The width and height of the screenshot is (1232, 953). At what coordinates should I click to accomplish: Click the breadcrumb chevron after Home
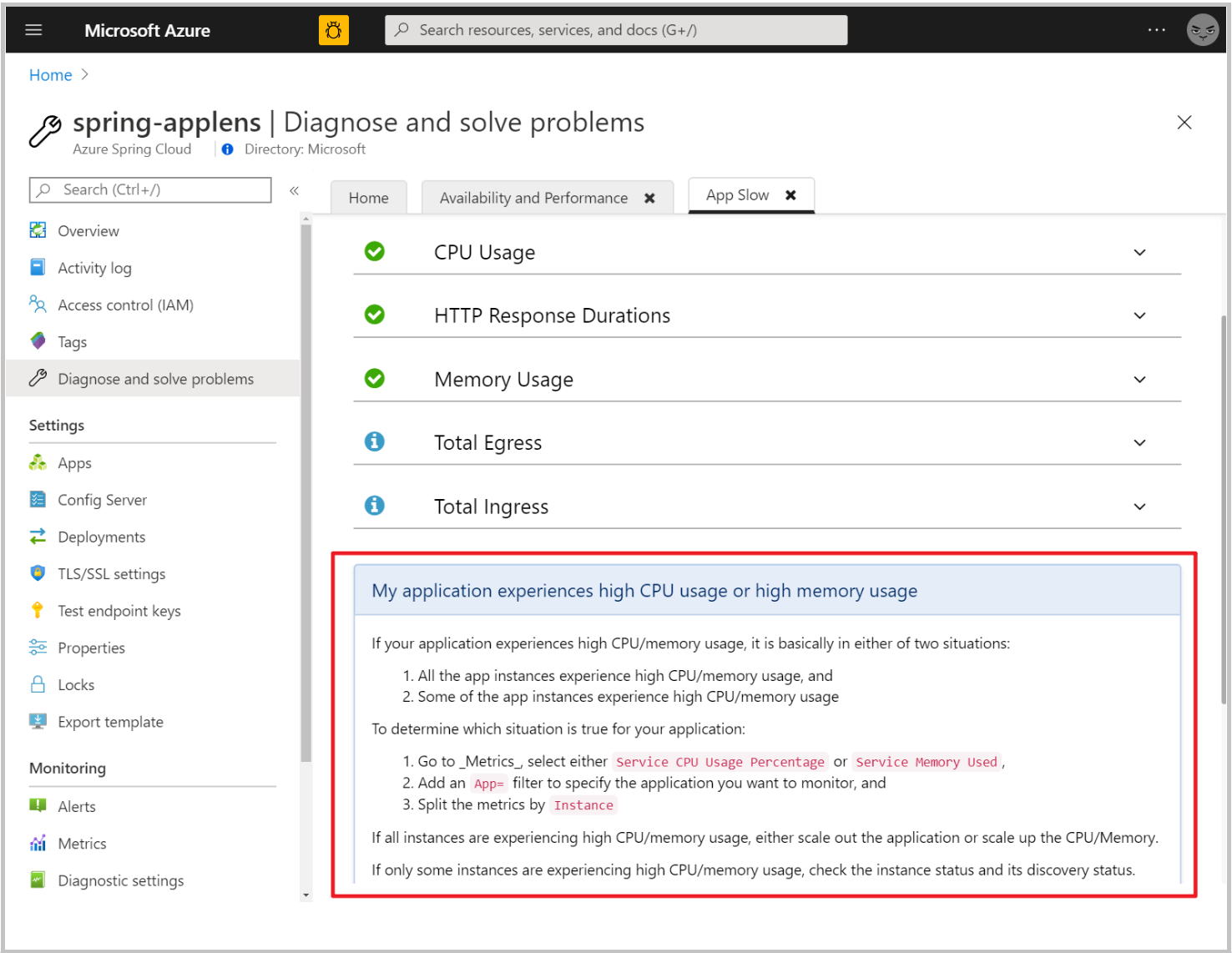click(x=84, y=74)
